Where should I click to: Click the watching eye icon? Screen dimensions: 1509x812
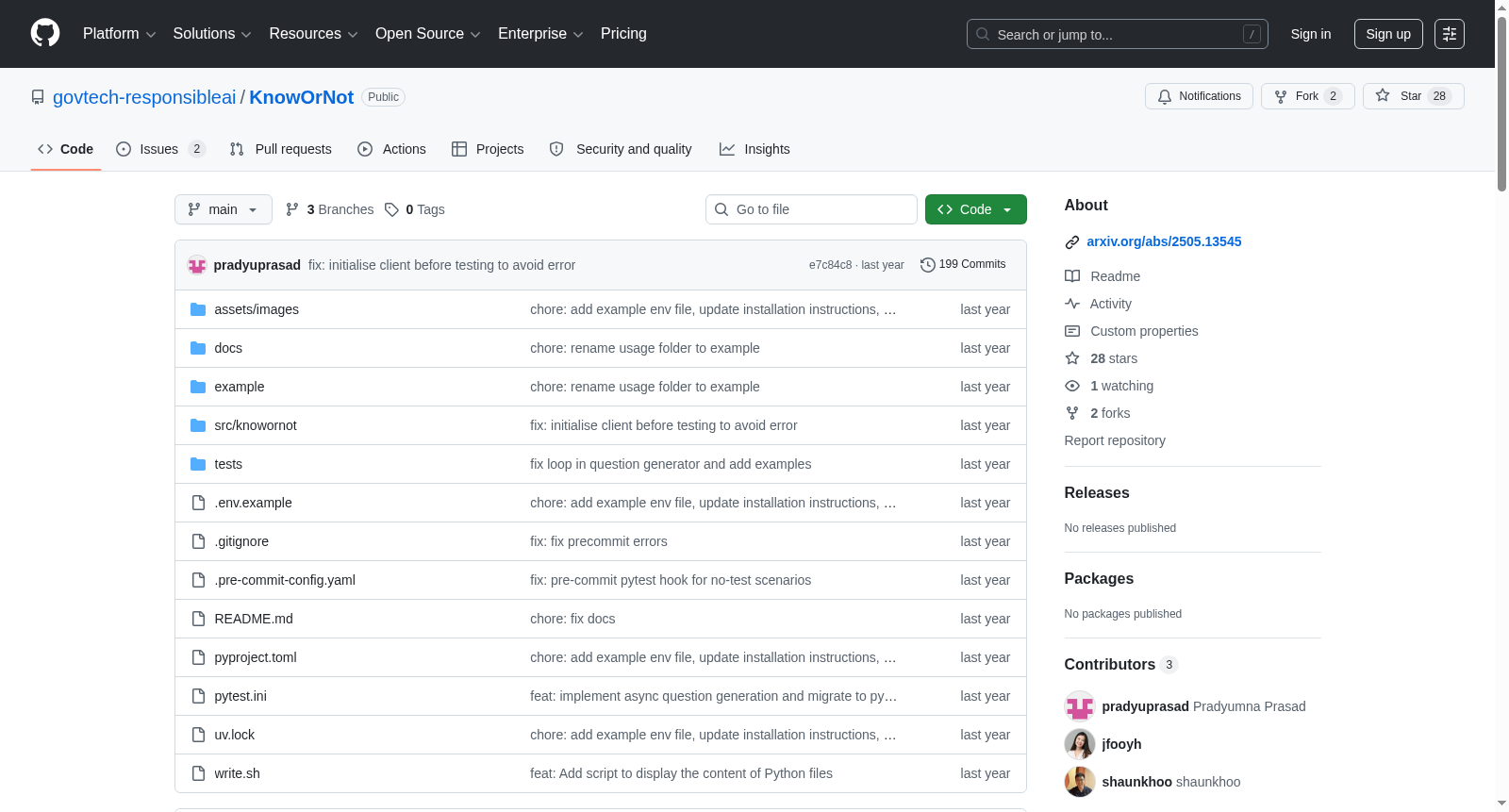click(1072, 386)
